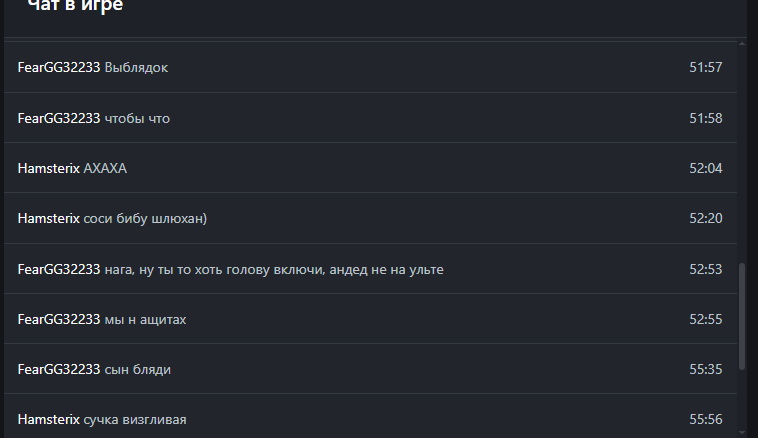Image resolution: width=758 pixels, height=438 pixels.
Task: Click the vertical scrollbar thumb in chat
Action: [x=742, y=316]
